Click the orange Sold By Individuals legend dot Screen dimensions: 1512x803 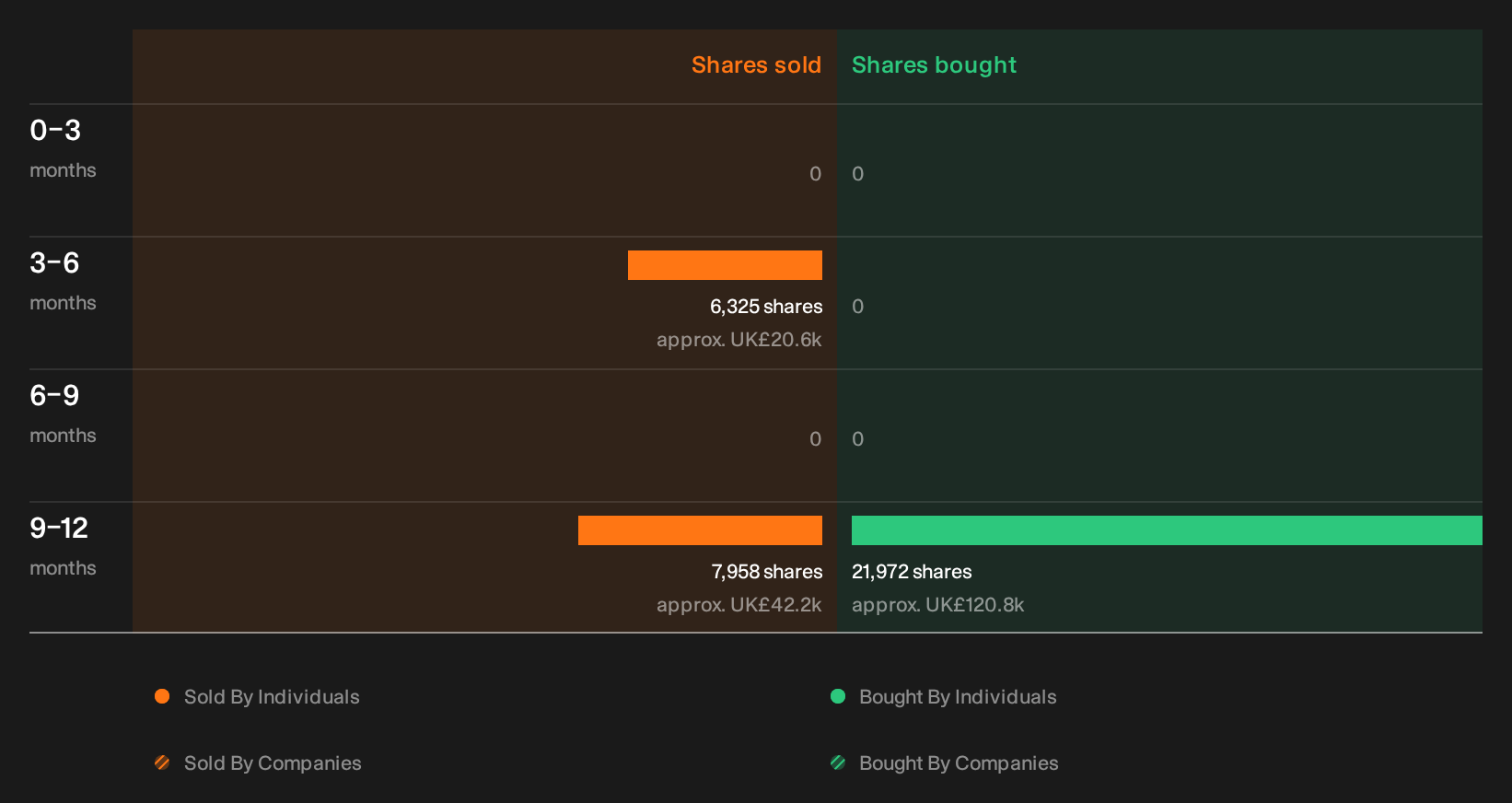(162, 696)
